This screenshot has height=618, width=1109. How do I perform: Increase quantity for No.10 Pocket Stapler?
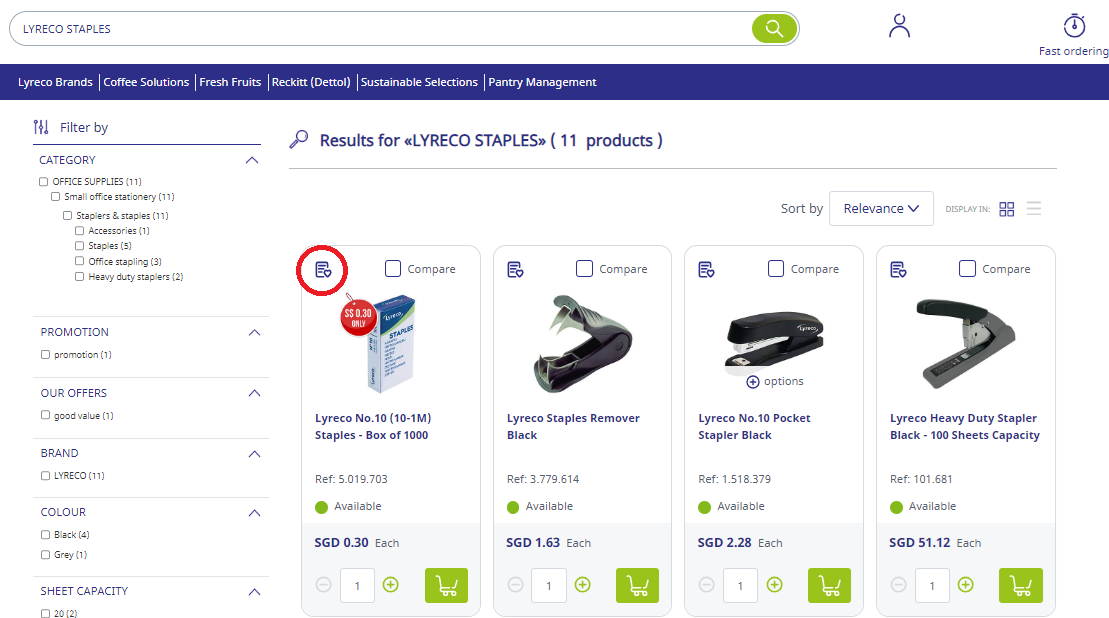(x=774, y=585)
